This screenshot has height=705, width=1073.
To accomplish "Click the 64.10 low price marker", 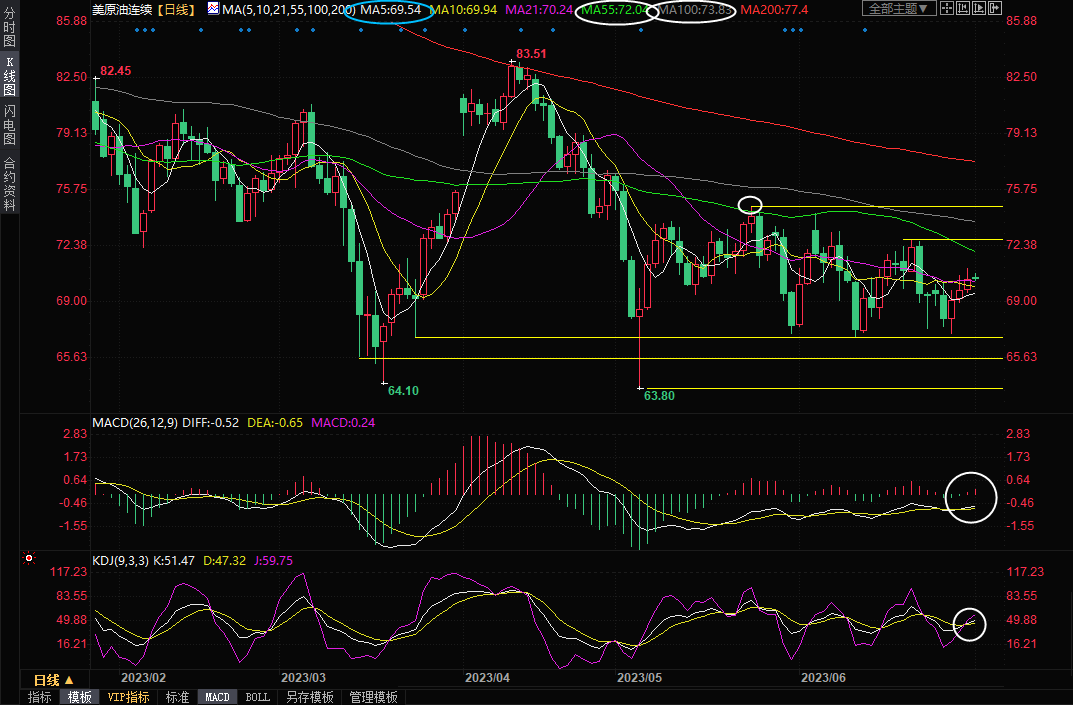I will click(x=403, y=391).
